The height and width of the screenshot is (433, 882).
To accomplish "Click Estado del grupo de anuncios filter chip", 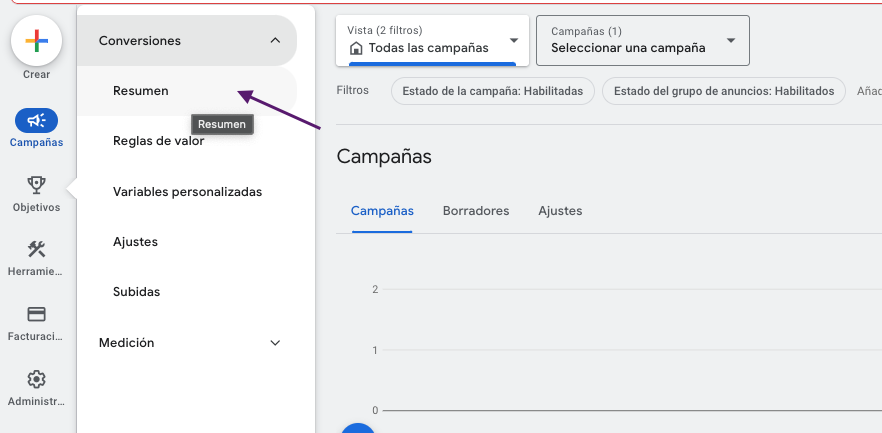I will [724, 91].
